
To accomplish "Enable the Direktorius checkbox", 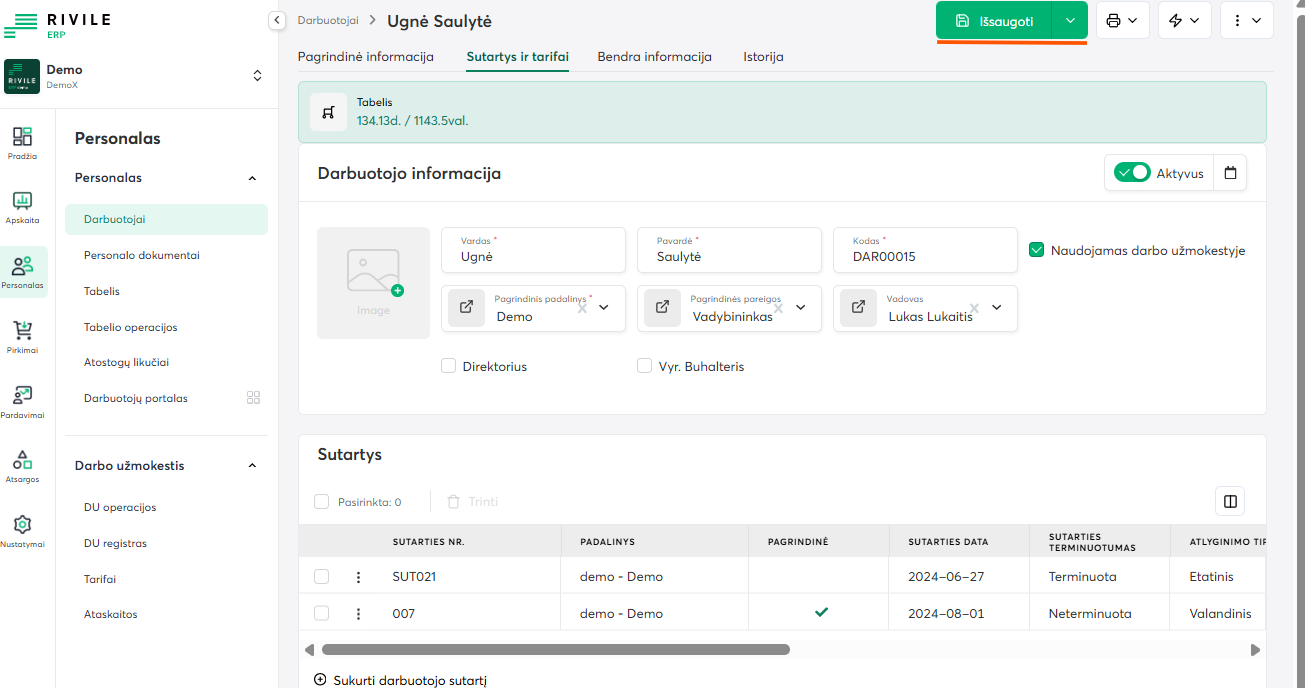I will pos(449,366).
